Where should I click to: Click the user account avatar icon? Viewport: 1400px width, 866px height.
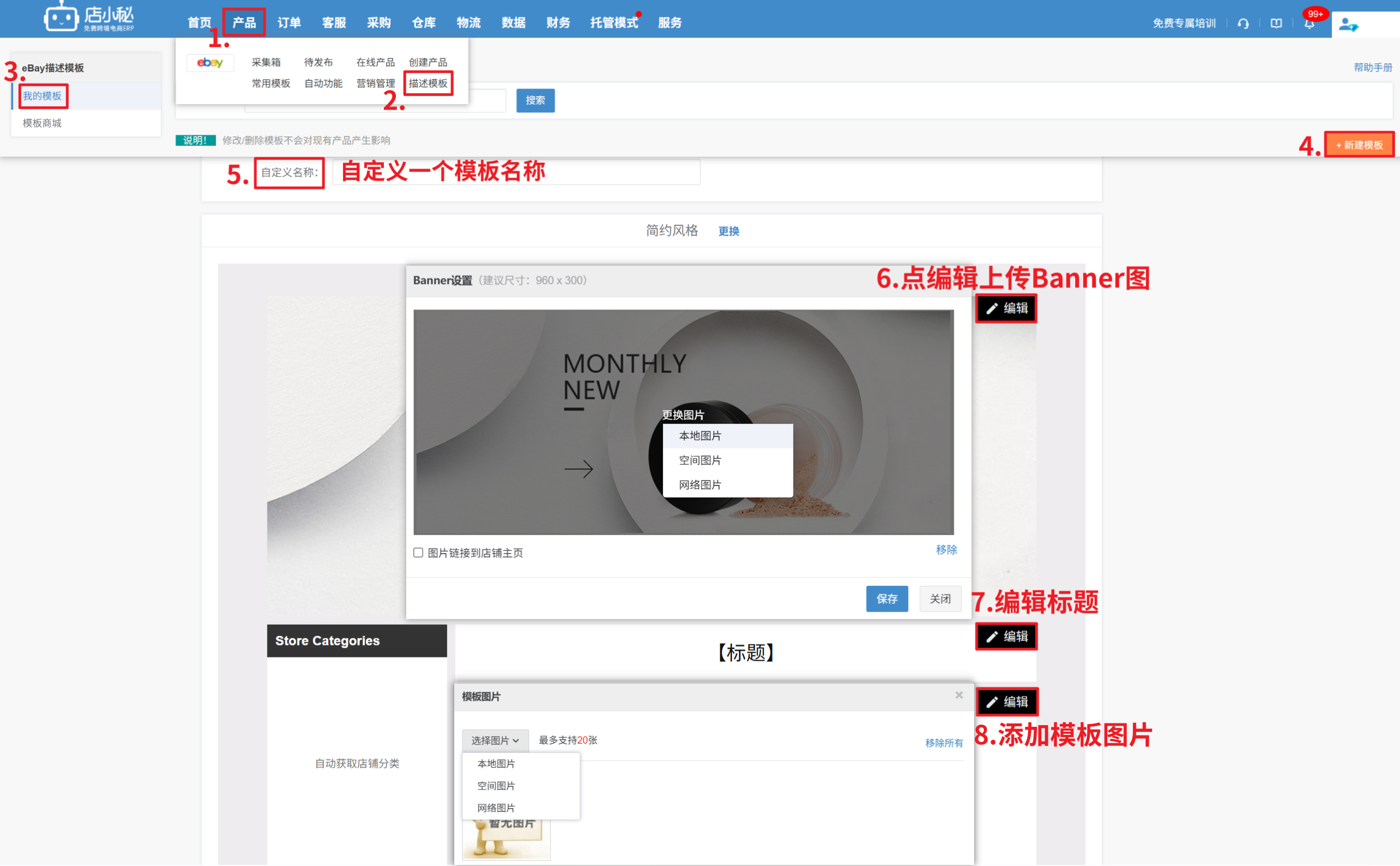pyautogui.click(x=1348, y=25)
